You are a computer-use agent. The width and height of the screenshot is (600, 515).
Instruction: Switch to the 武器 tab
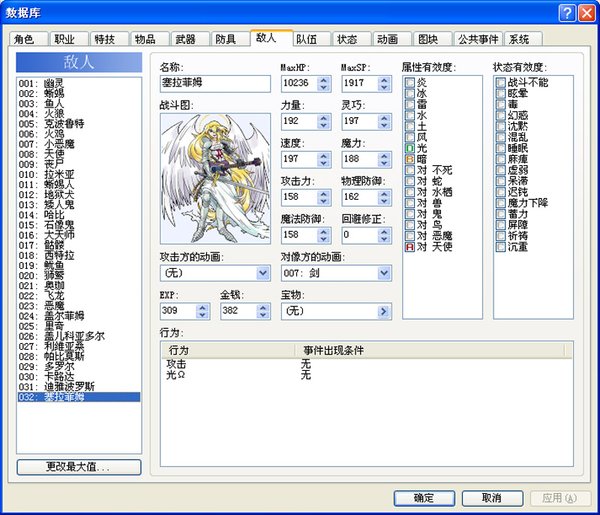pyautogui.click(x=186, y=39)
